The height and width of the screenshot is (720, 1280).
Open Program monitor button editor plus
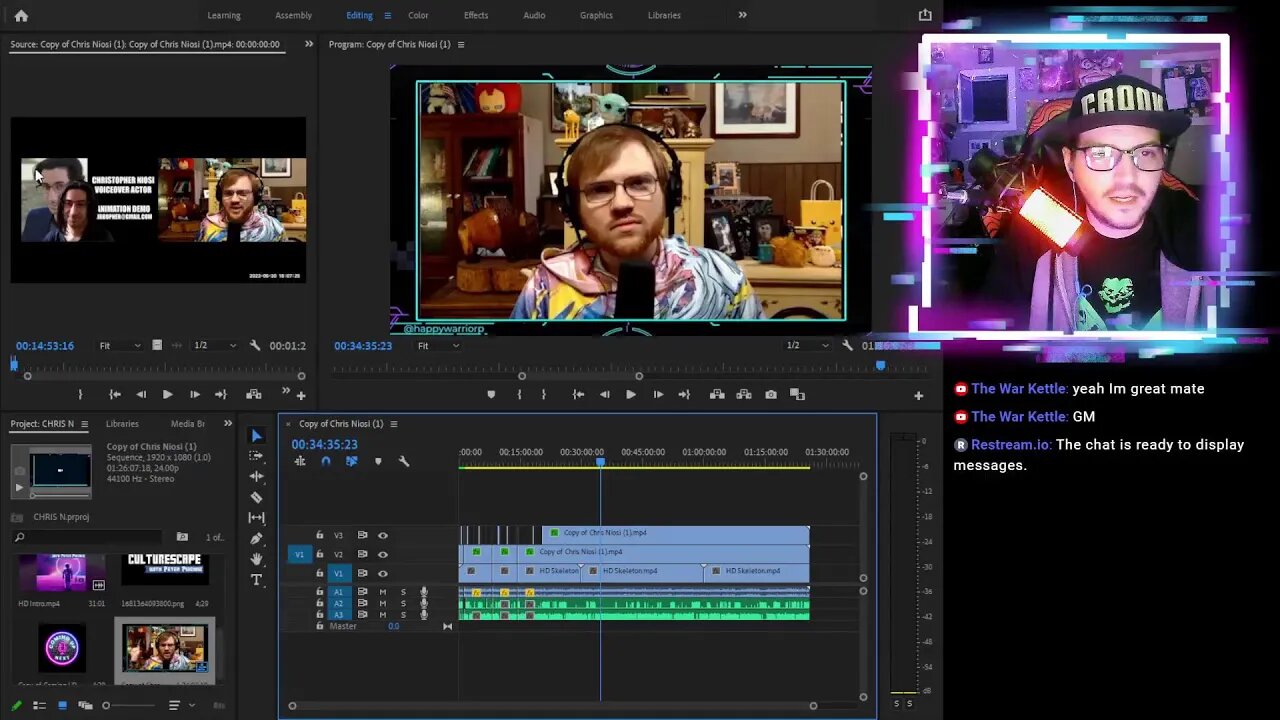pos(918,396)
